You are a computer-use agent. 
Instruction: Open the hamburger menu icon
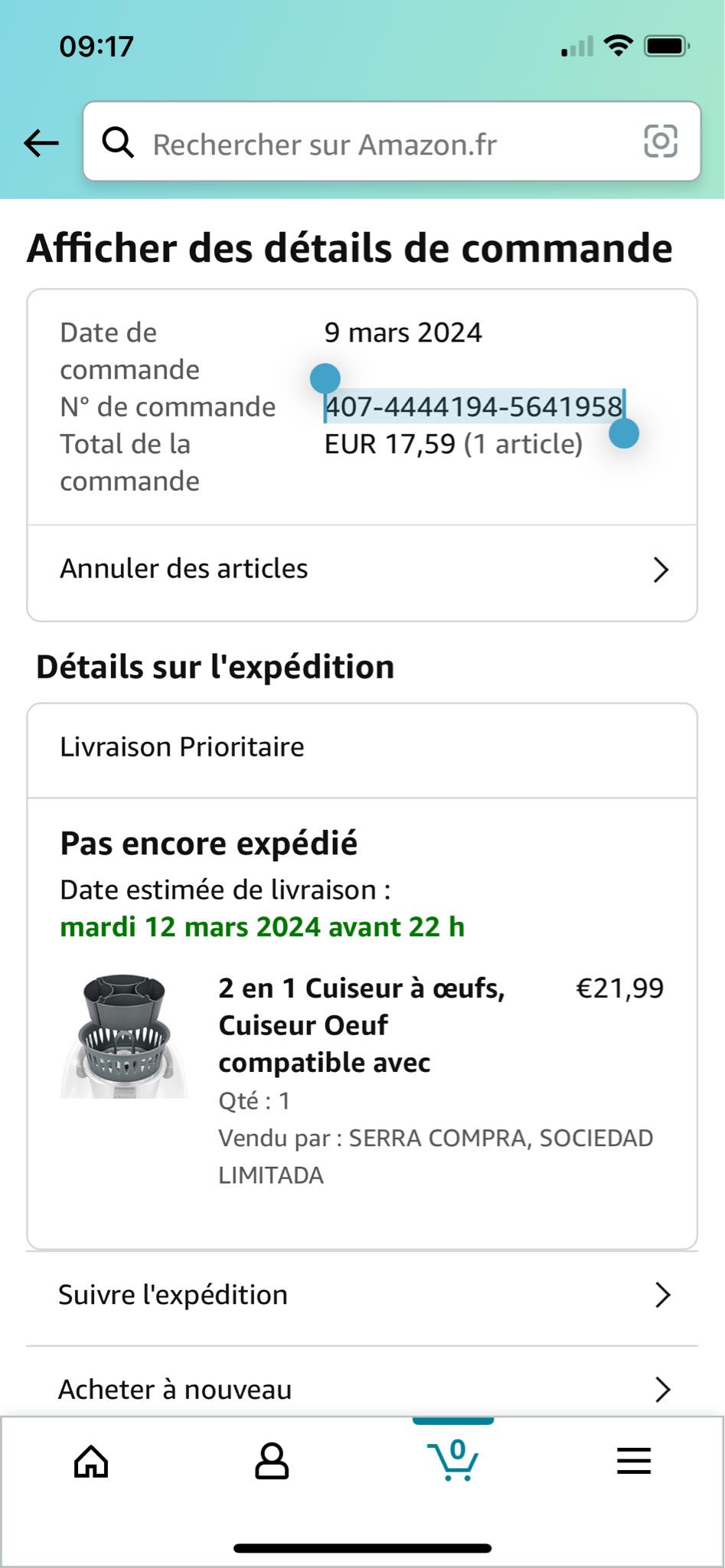[634, 1461]
